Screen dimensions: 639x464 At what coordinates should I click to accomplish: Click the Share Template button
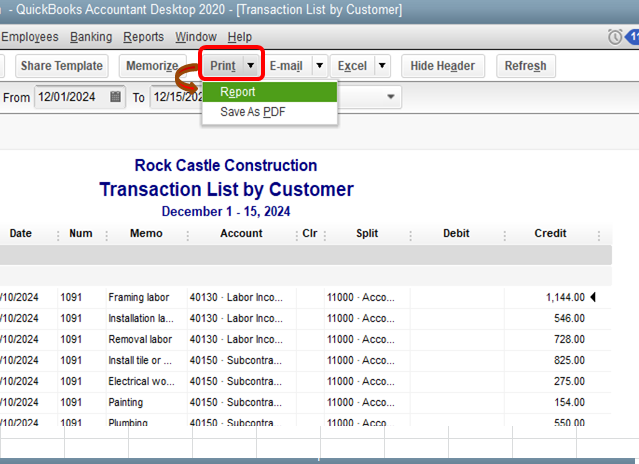(x=62, y=66)
